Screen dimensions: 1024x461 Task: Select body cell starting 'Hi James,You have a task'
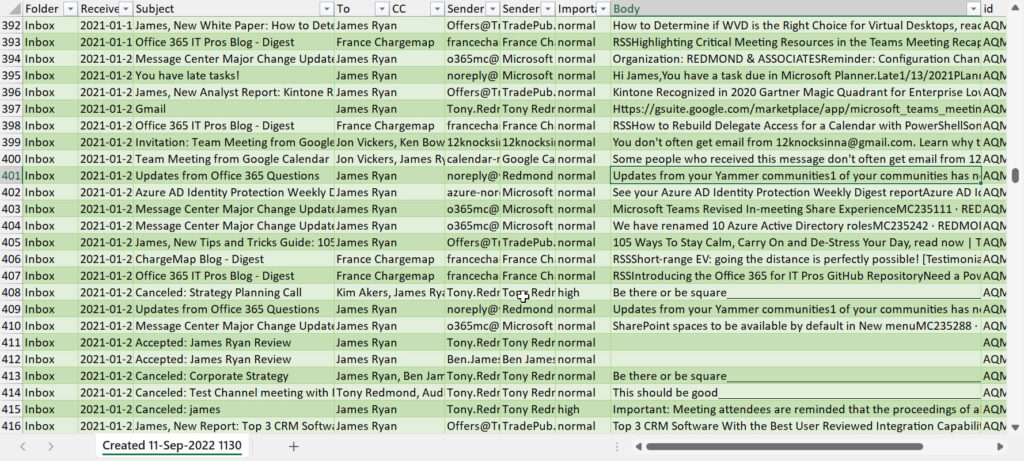(796, 76)
